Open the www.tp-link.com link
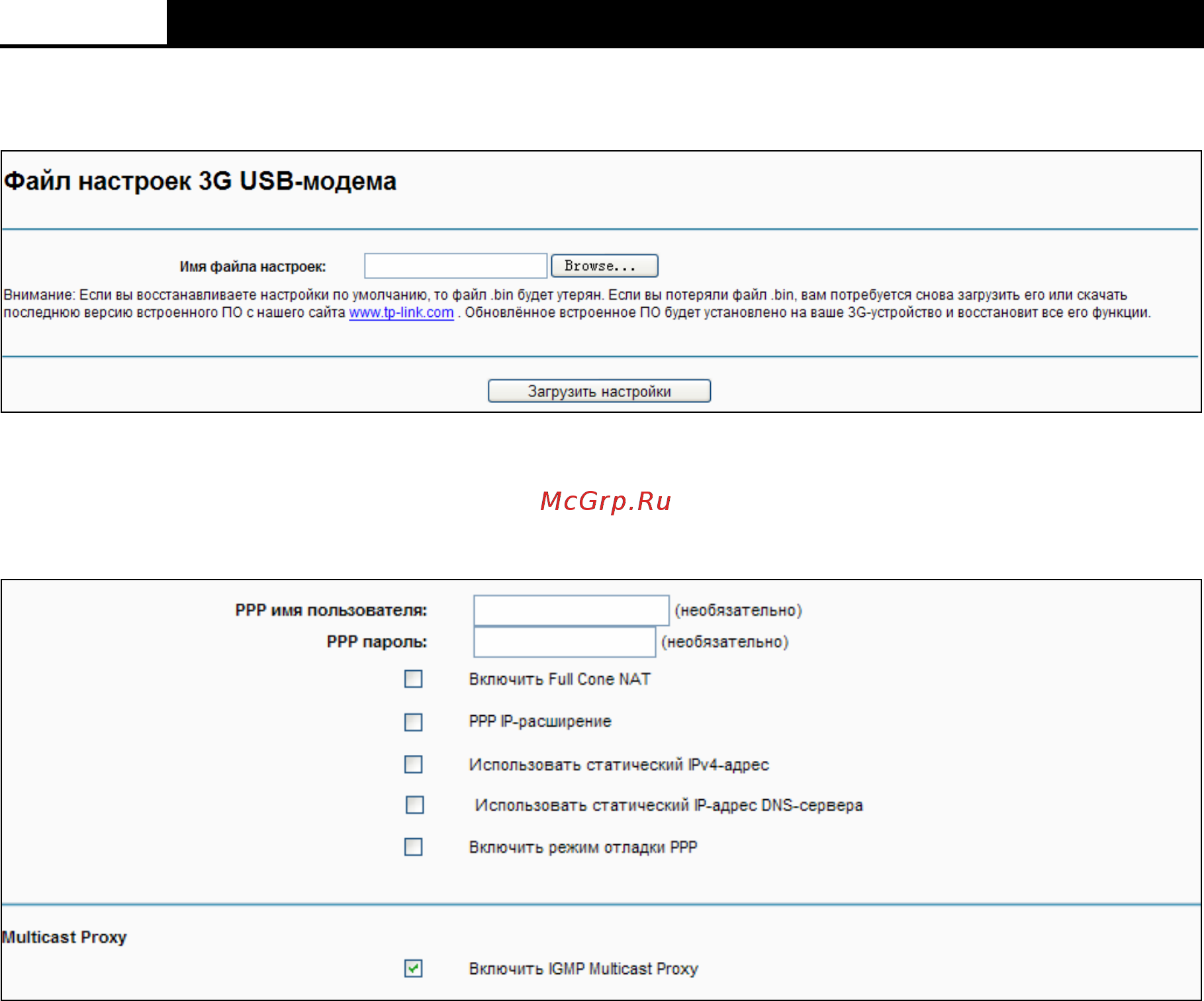The image size is (1204, 1001). click(401, 312)
